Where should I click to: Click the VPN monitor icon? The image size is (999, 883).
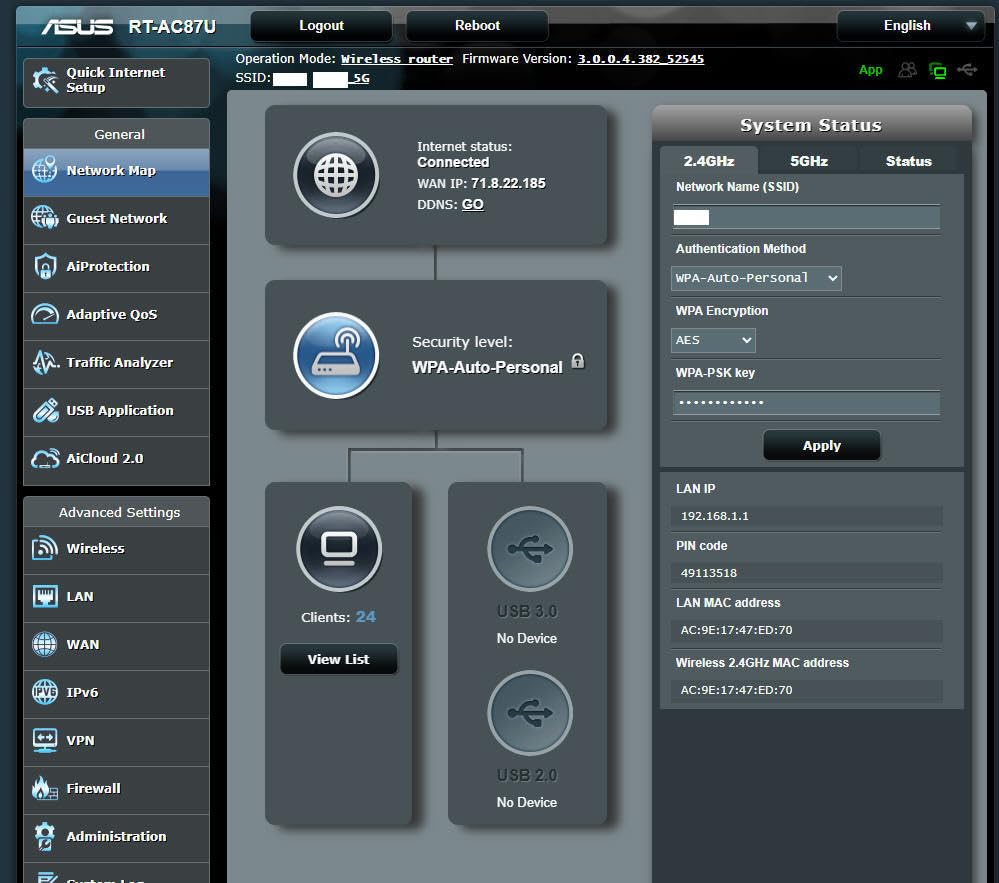[45, 740]
